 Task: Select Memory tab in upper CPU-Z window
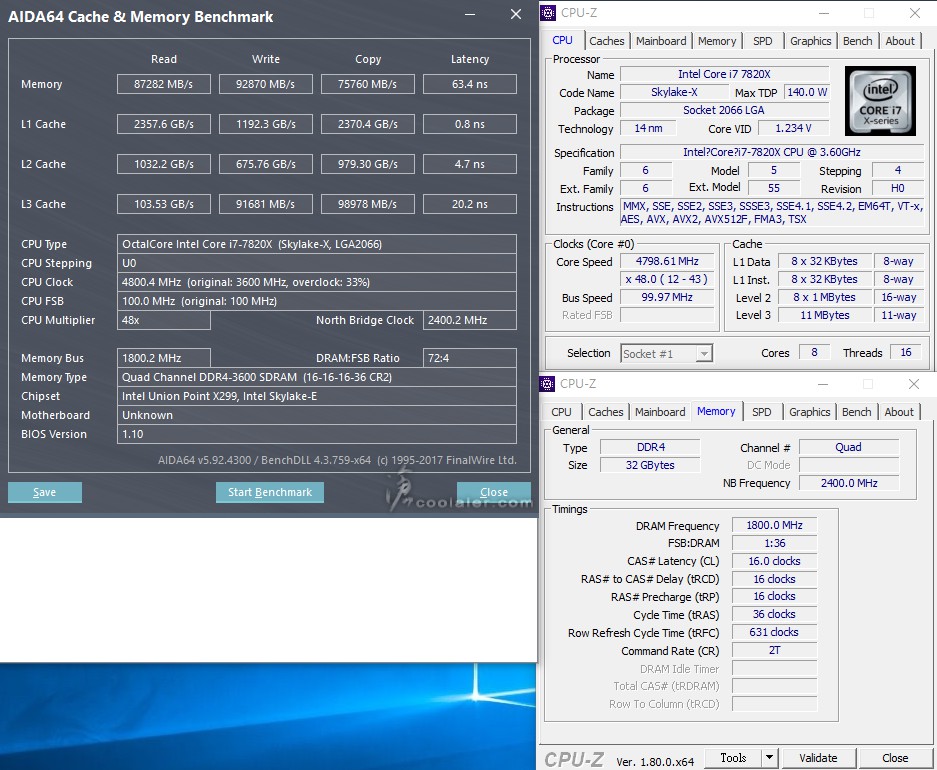tap(716, 41)
